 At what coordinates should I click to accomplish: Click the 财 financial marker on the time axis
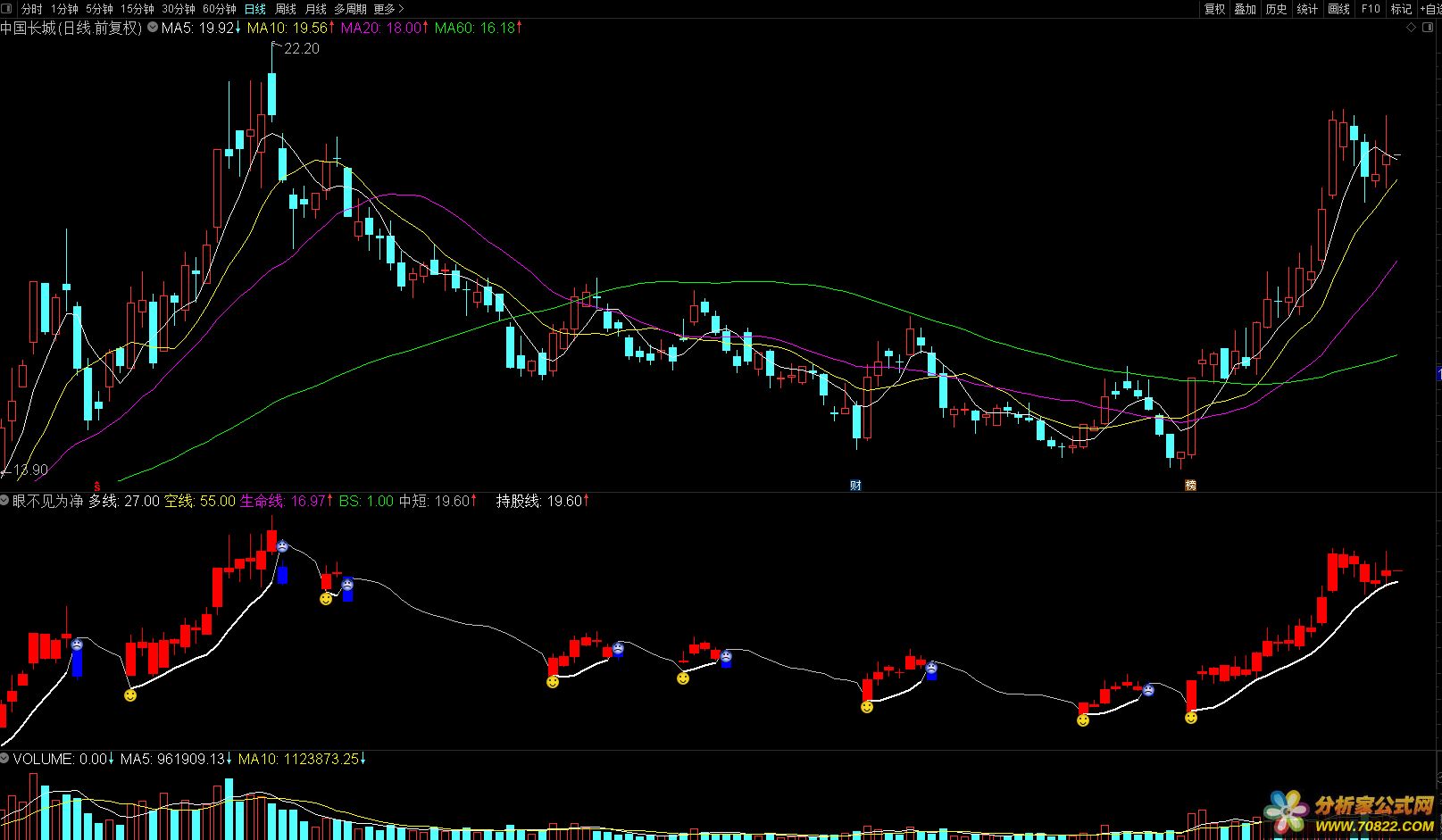tap(855, 486)
